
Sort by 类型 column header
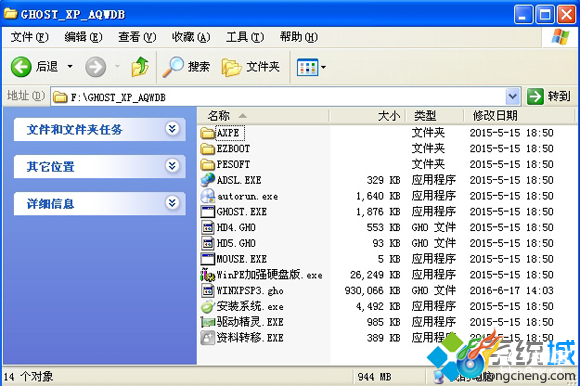[x=435, y=116]
